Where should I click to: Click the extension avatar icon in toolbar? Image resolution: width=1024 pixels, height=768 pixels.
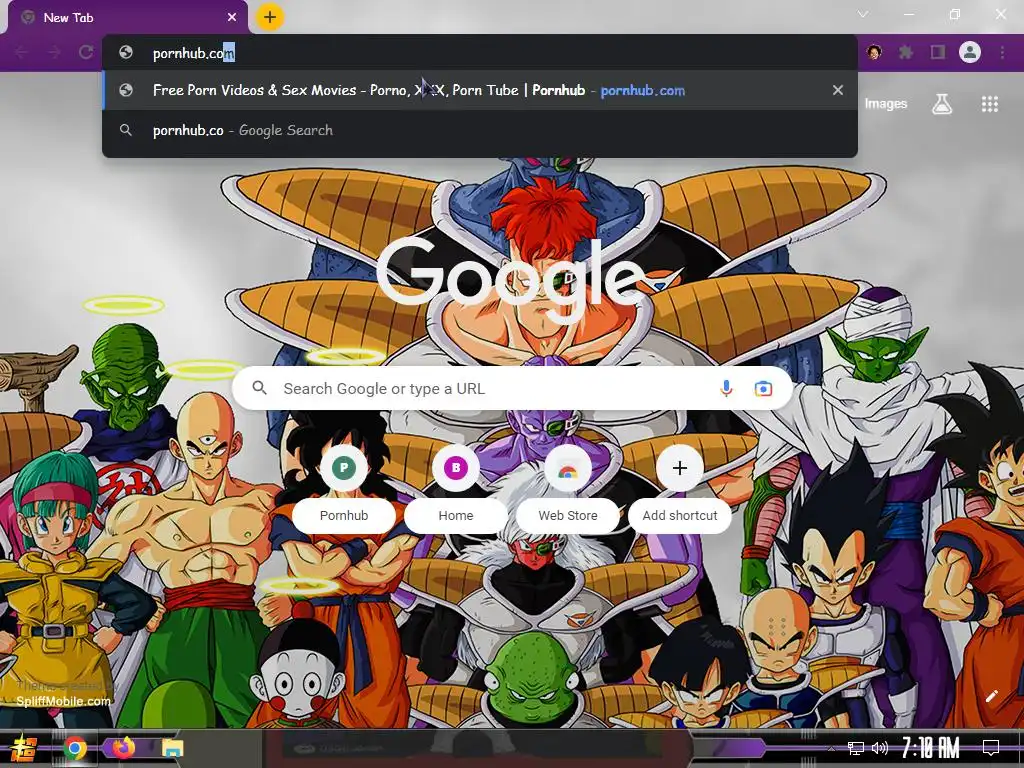874,52
